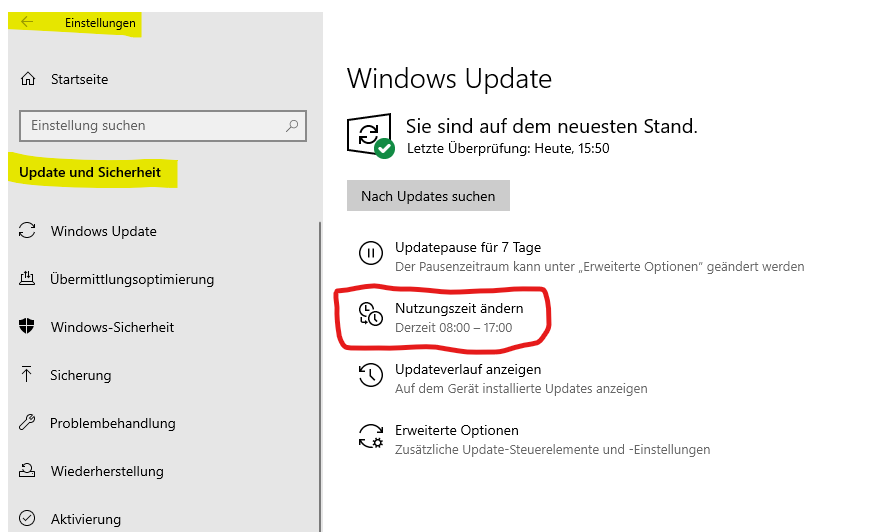869x532 pixels.
Task: Click the Windows-Sicherheit shield icon
Action: coord(27,326)
